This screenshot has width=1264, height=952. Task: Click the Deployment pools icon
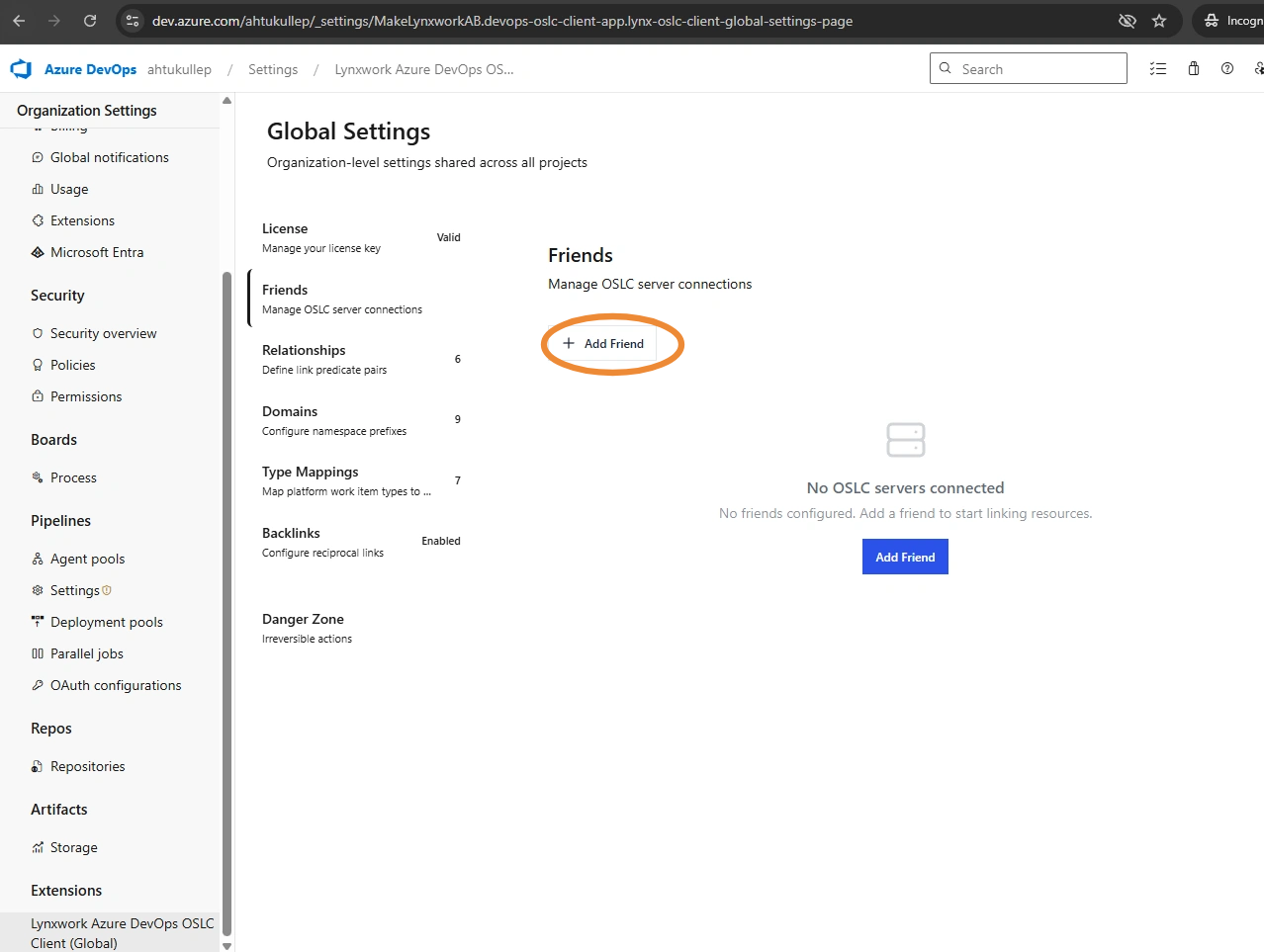[x=38, y=622]
